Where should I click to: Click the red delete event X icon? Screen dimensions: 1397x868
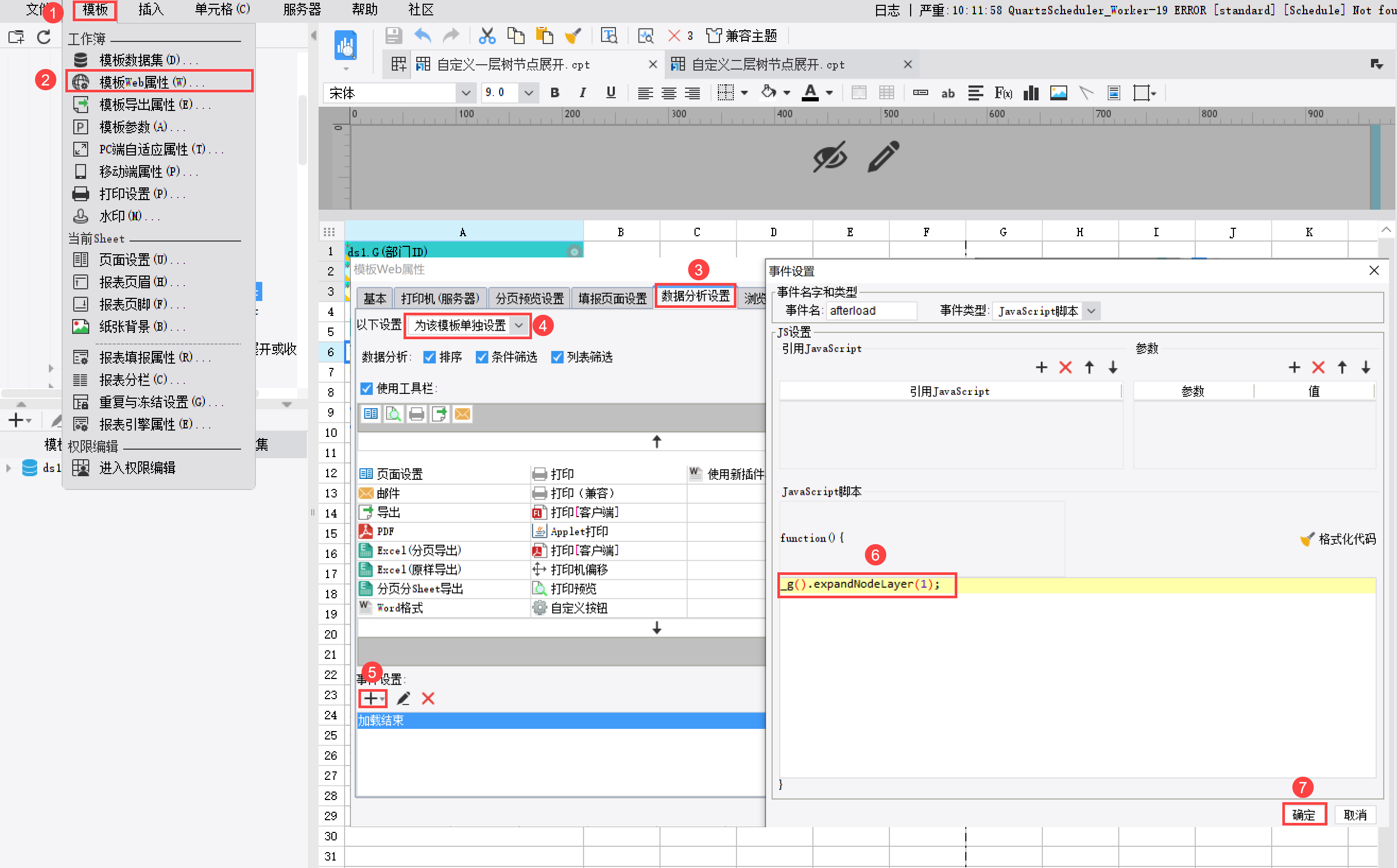[428, 699]
